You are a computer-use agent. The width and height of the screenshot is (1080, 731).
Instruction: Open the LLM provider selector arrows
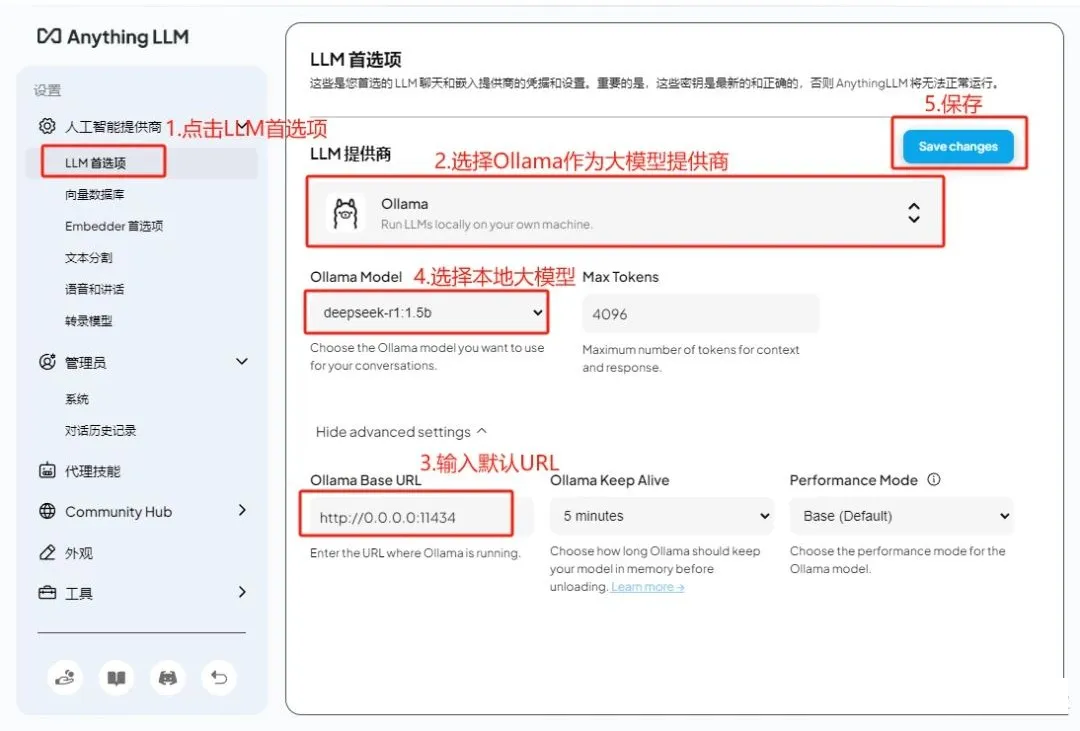(913, 213)
